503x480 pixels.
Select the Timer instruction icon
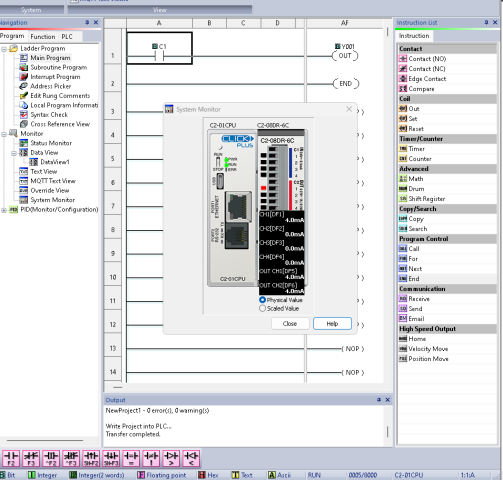point(403,149)
